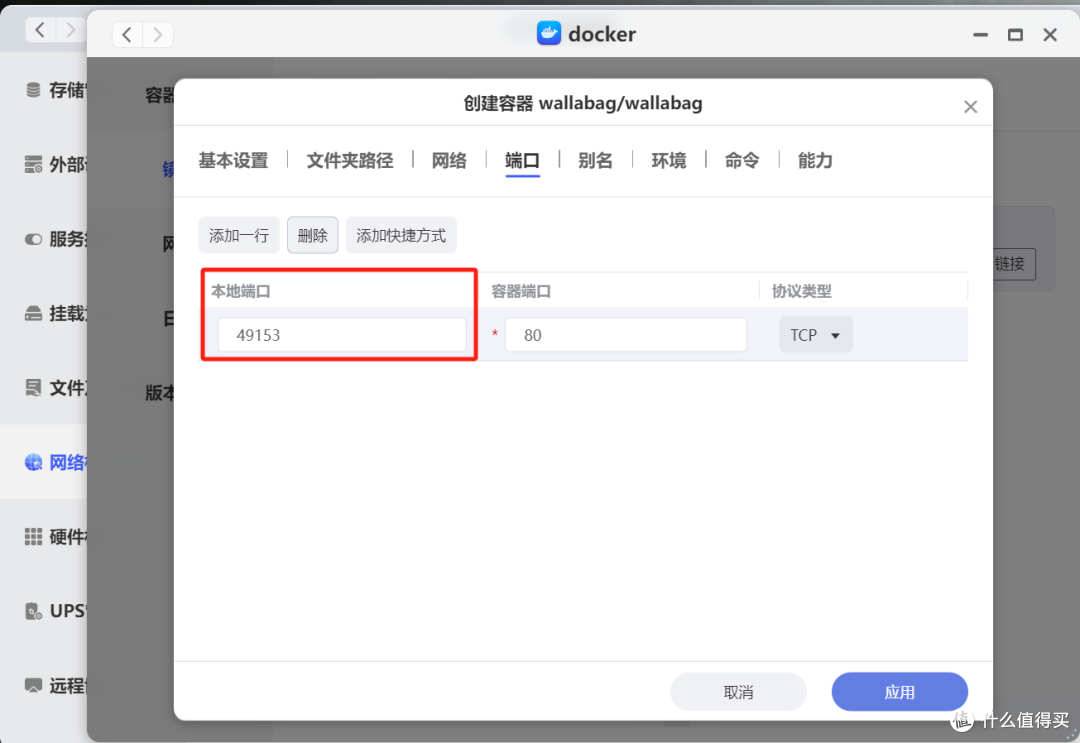This screenshot has width=1080, height=743.
Task: Apply settings with 应用 button
Action: (900, 692)
